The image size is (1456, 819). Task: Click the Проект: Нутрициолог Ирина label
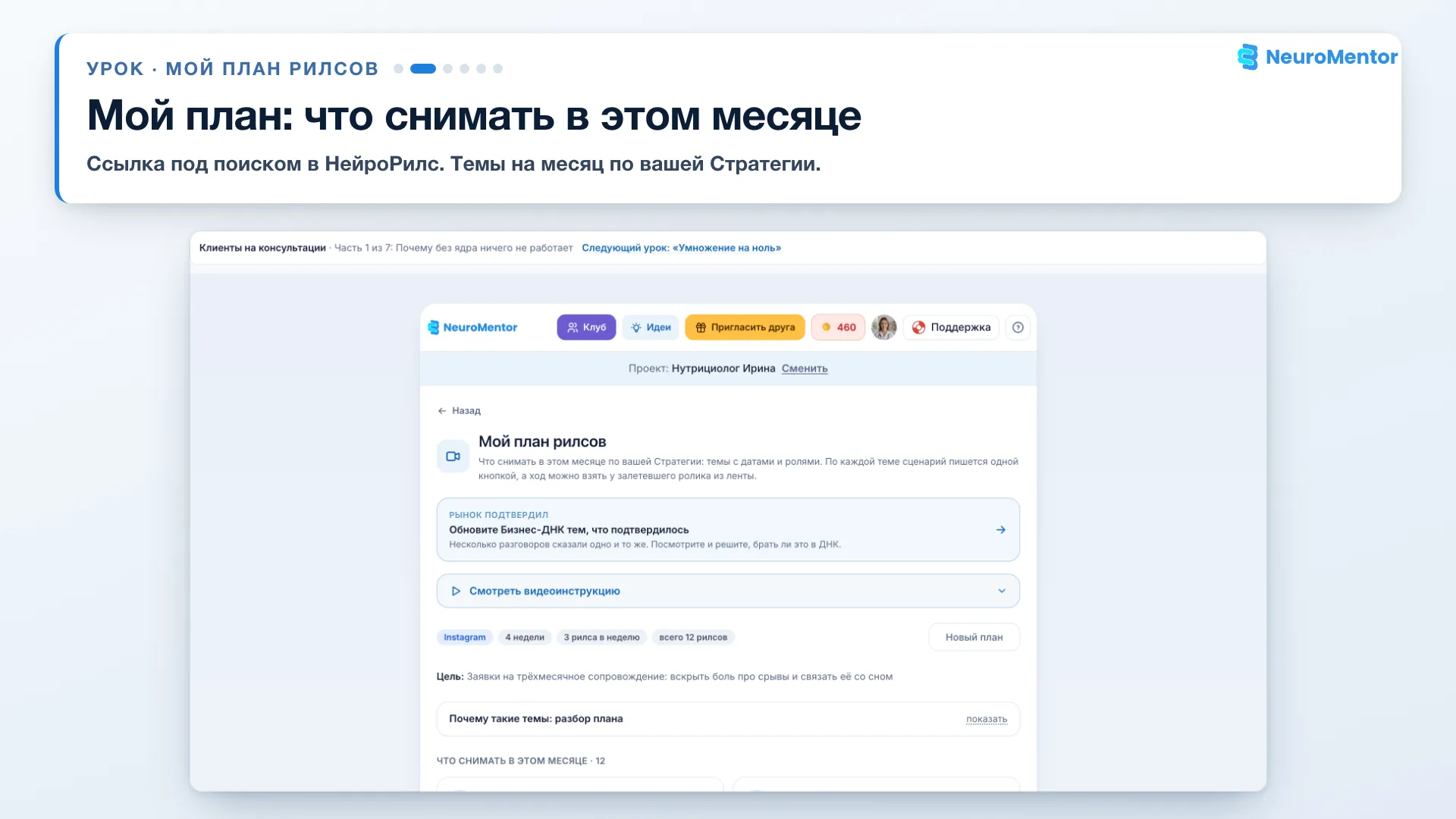point(701,369)
